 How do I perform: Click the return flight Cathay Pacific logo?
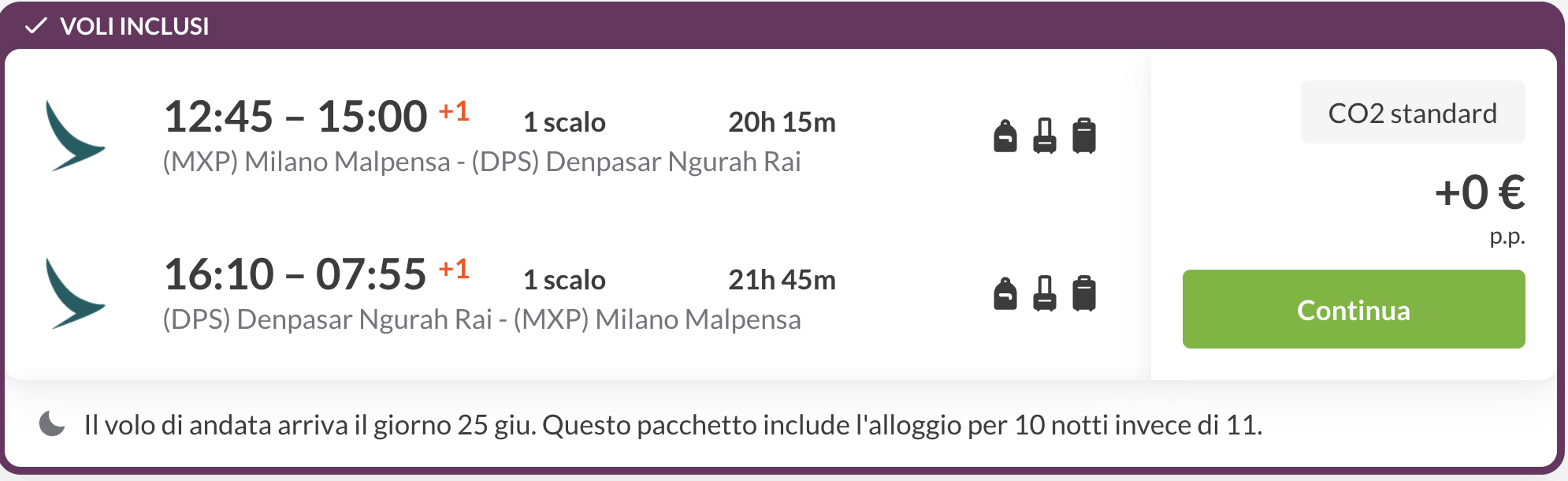(x=75, y=293)
